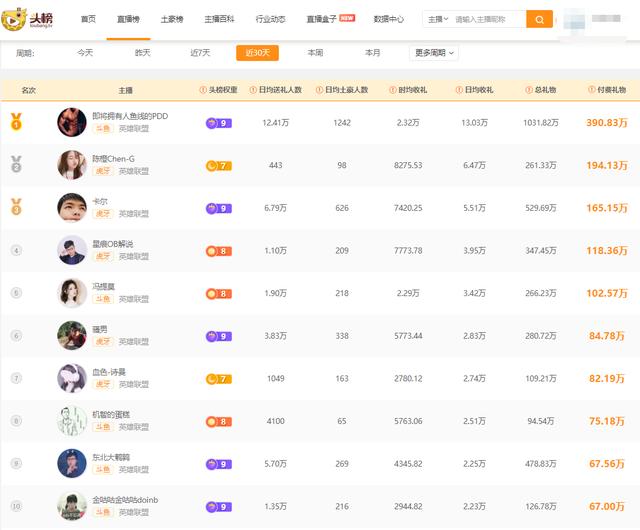The width and height of the screenshot is (640, 530).
Task: Click the bronze rank 3 medal icon
Action: pos(16,207)
